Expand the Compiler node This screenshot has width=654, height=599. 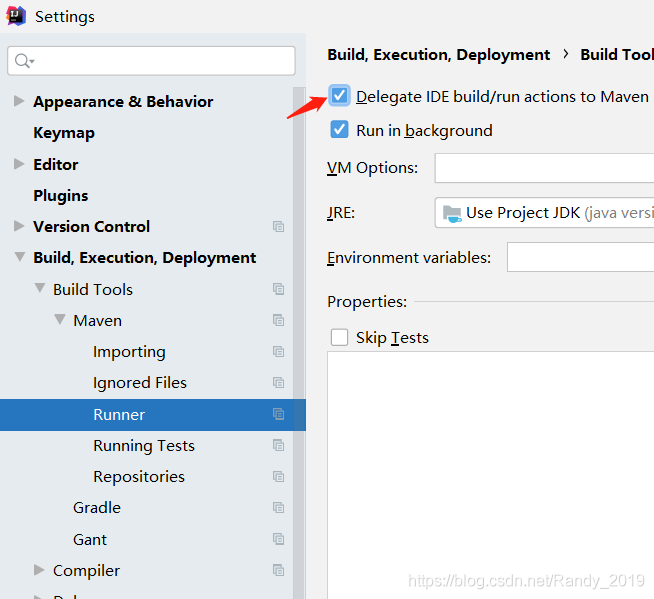point(39,570)
